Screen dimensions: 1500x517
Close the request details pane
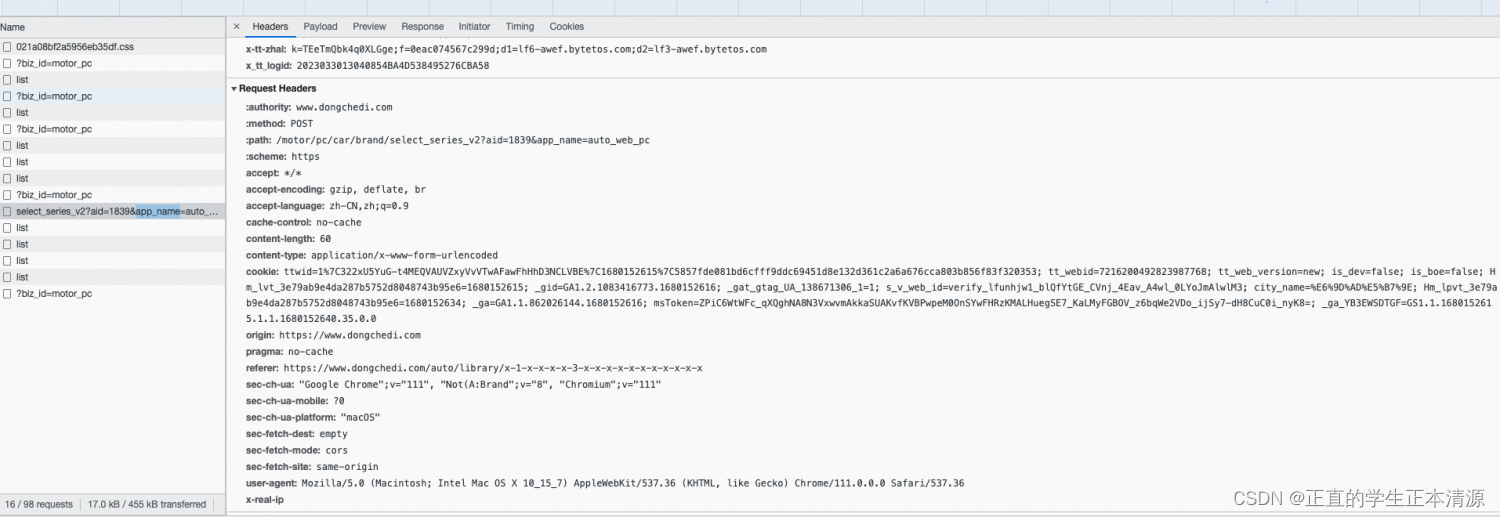[x=236, y=27]
